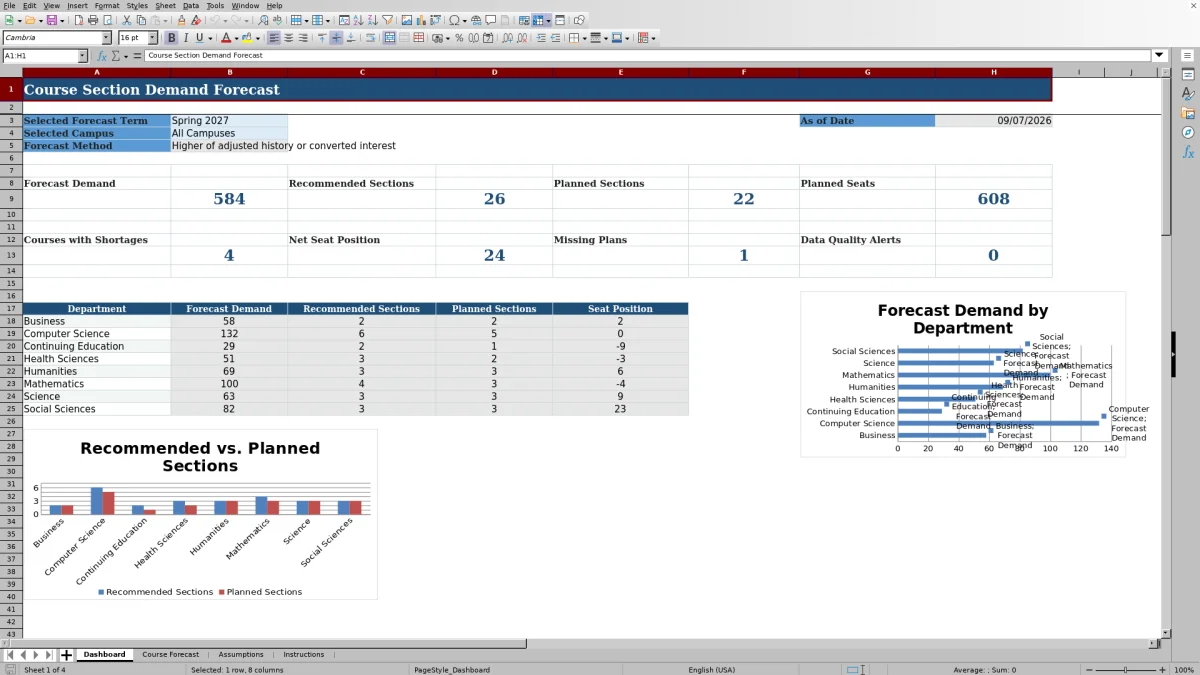Click the Format as Percent icon
The image size is (1200, 675).
point(459,38)
